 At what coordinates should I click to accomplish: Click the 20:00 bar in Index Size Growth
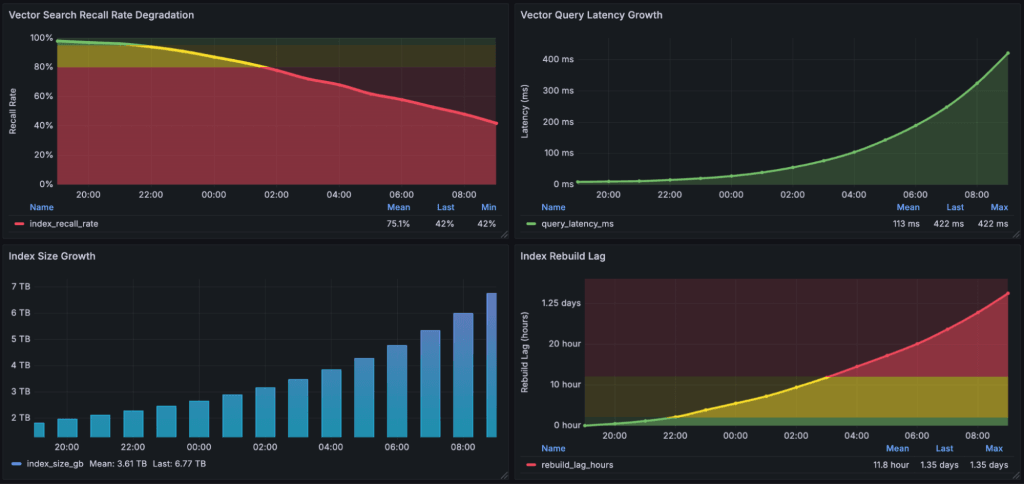67,428
